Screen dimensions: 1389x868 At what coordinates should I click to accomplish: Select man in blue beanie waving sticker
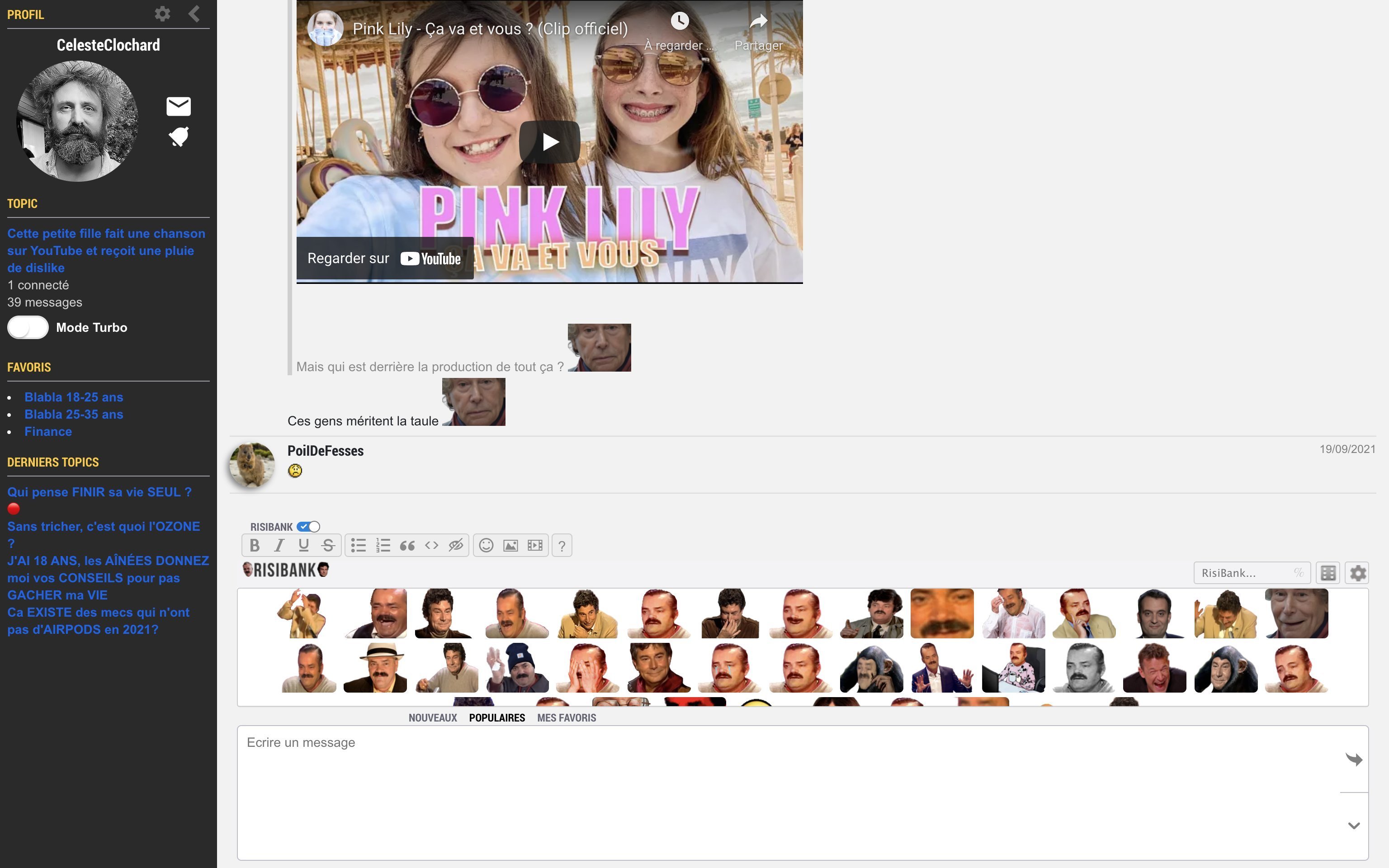tap(517, 668)
